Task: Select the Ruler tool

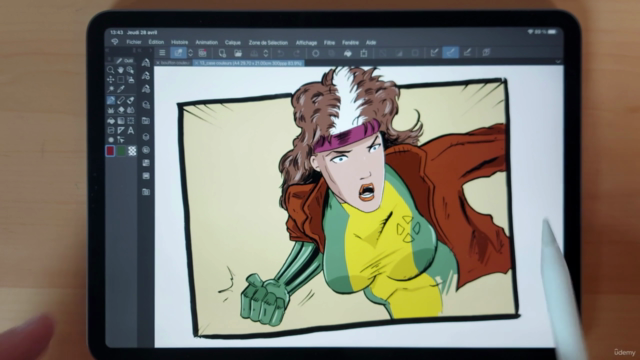Action: [x=121, y=131]
